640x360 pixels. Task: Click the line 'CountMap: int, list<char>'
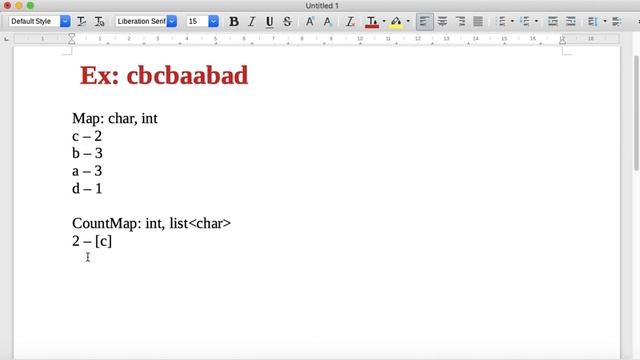point(151,224)
